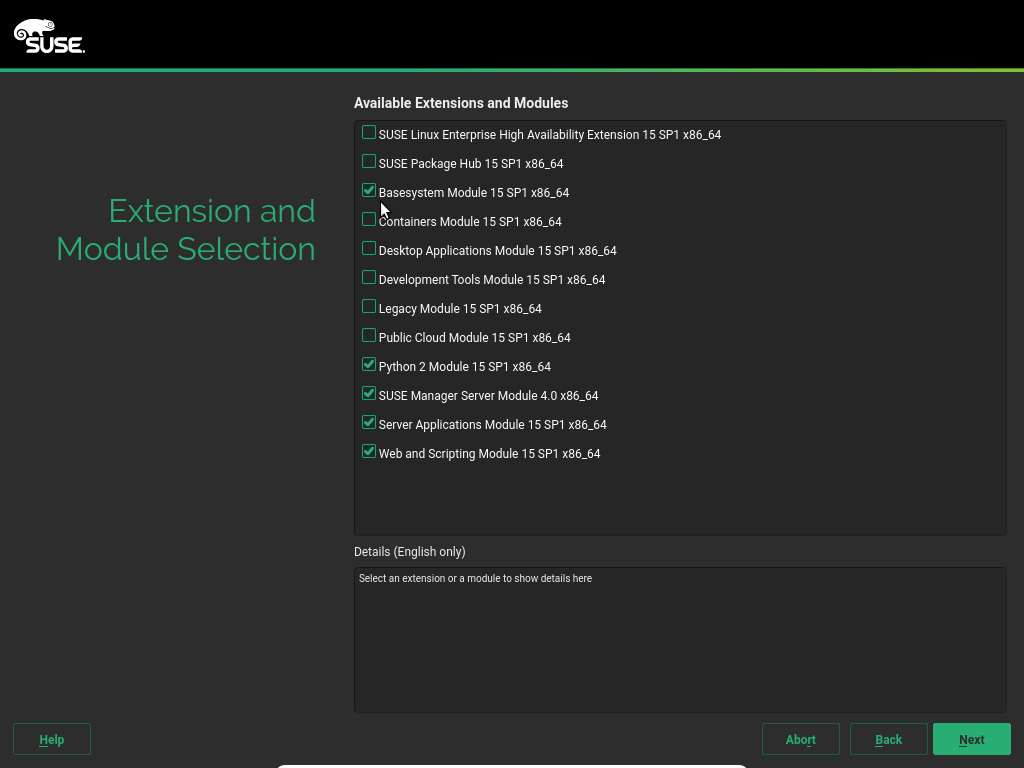Check the Legacy Module checkbox

point(369,306)
